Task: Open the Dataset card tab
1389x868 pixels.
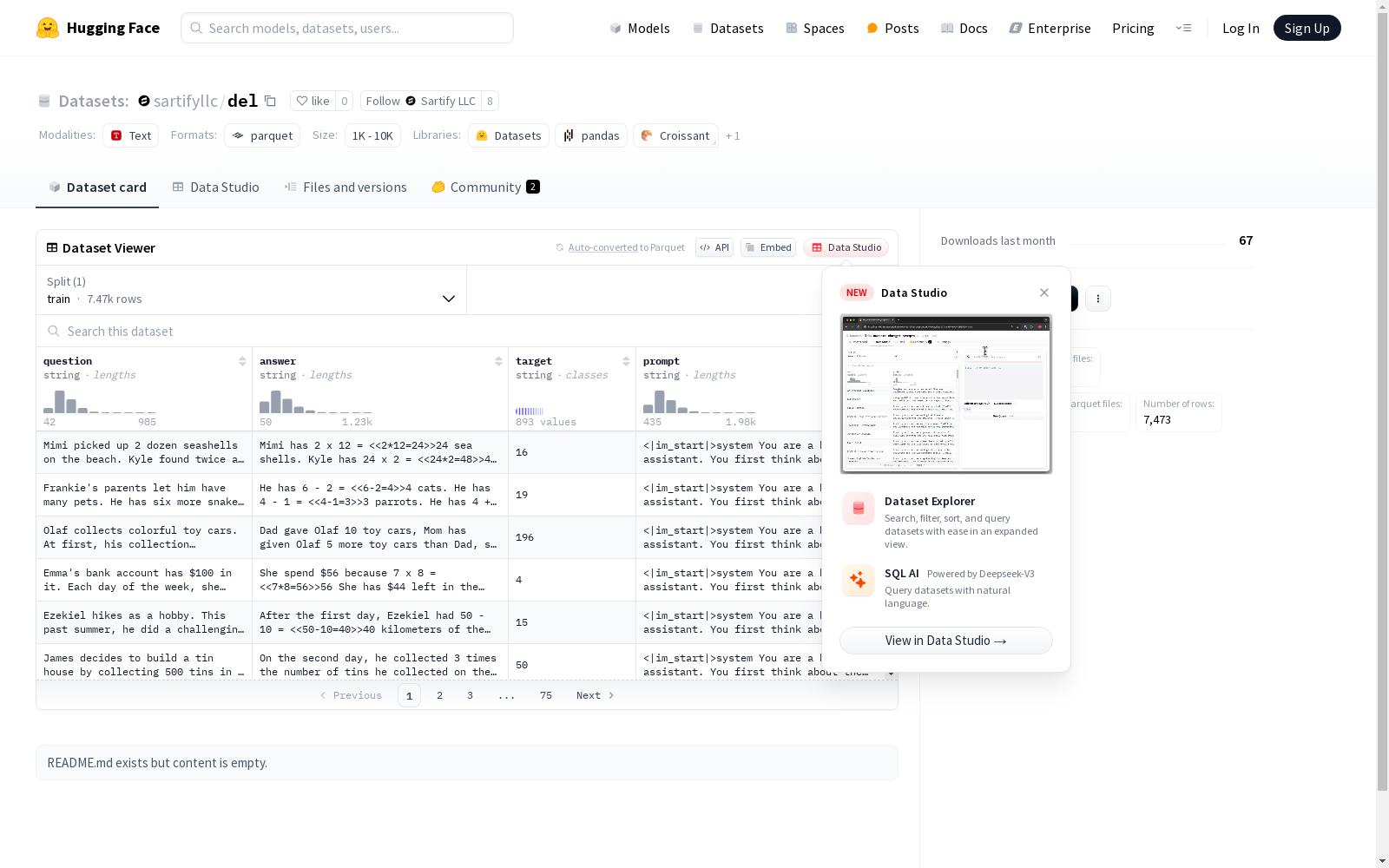Action: pyautogui.click(x=97, y=187)
